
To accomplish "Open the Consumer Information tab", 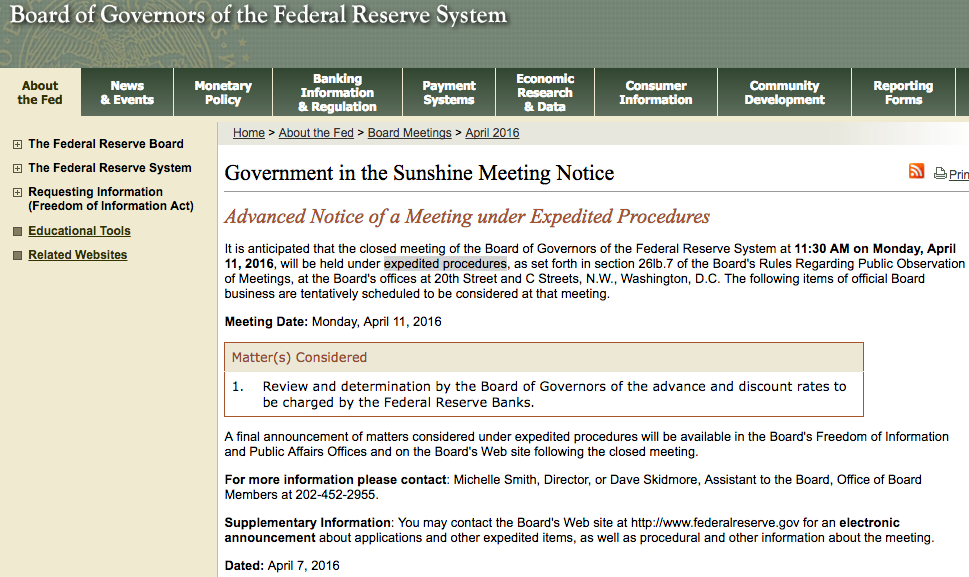I will 656,93.
